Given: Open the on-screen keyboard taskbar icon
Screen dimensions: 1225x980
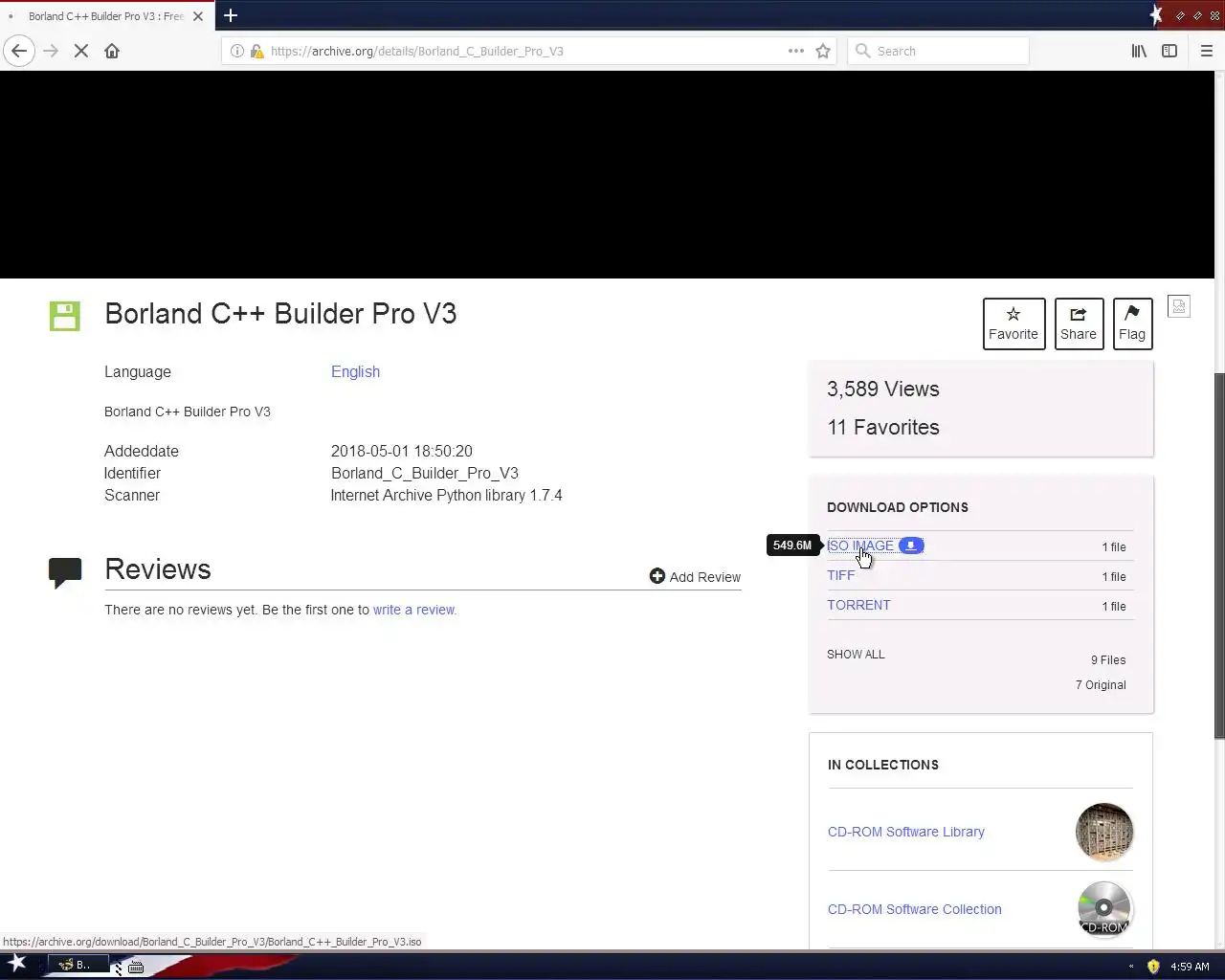Looking at the screenshot, I should pos(136,967).
